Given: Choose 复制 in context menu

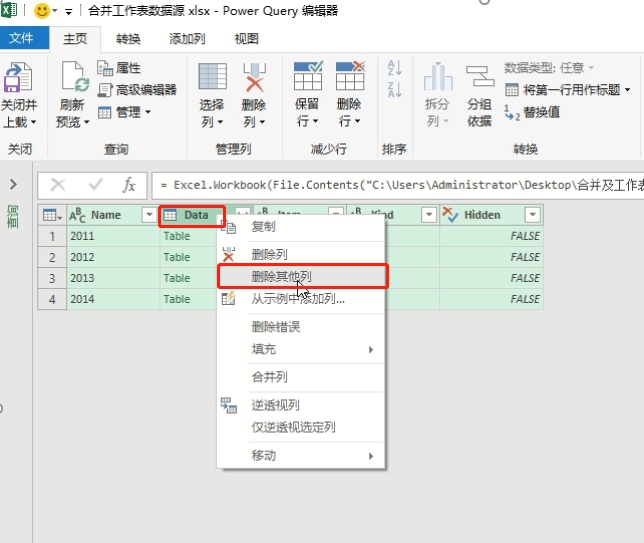Looking at the screenshot, I should [301, 227].
